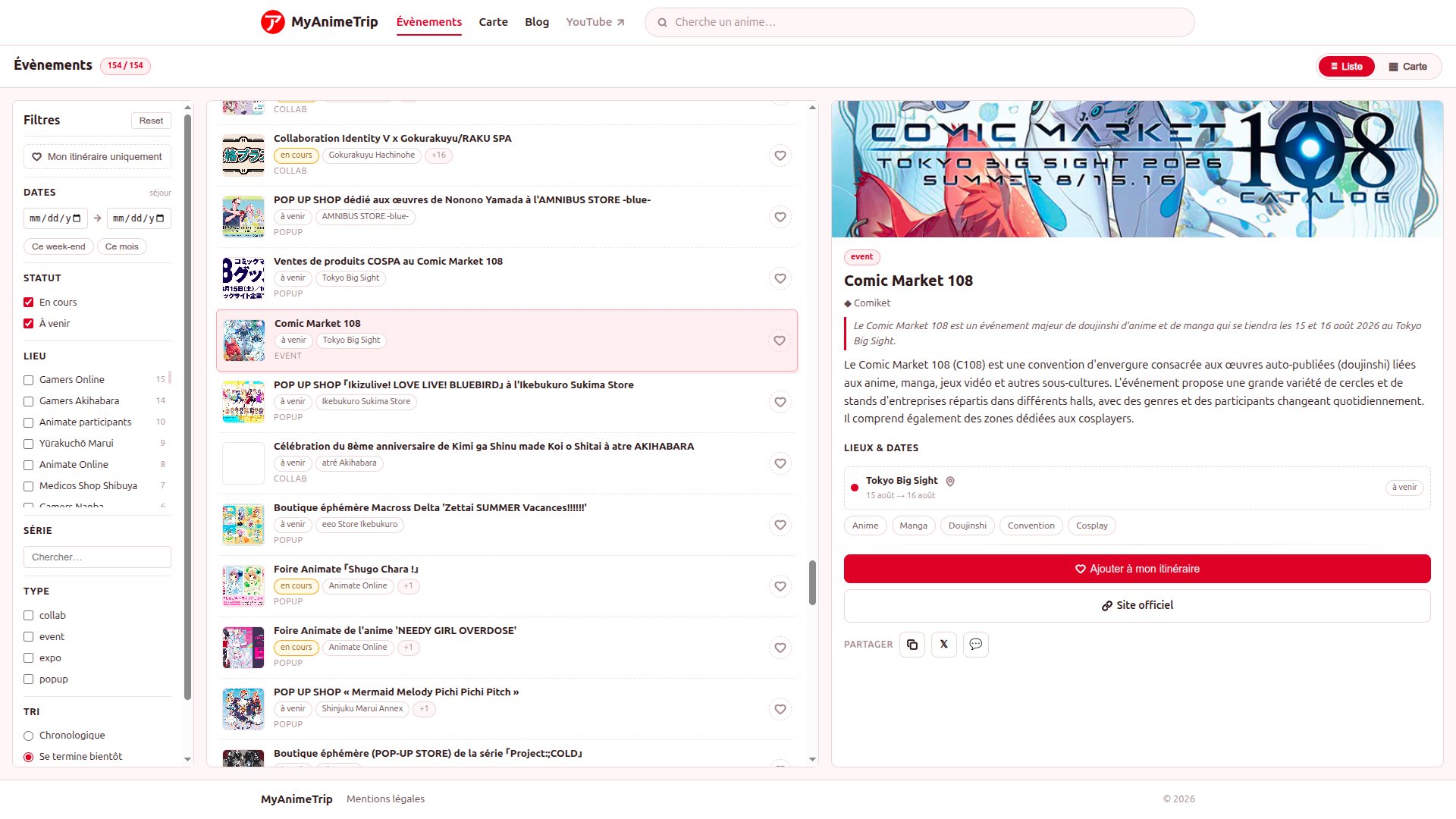Check the Animate participants location
The width and height of the screenshot is (1456, 819).
coord(29,422)
